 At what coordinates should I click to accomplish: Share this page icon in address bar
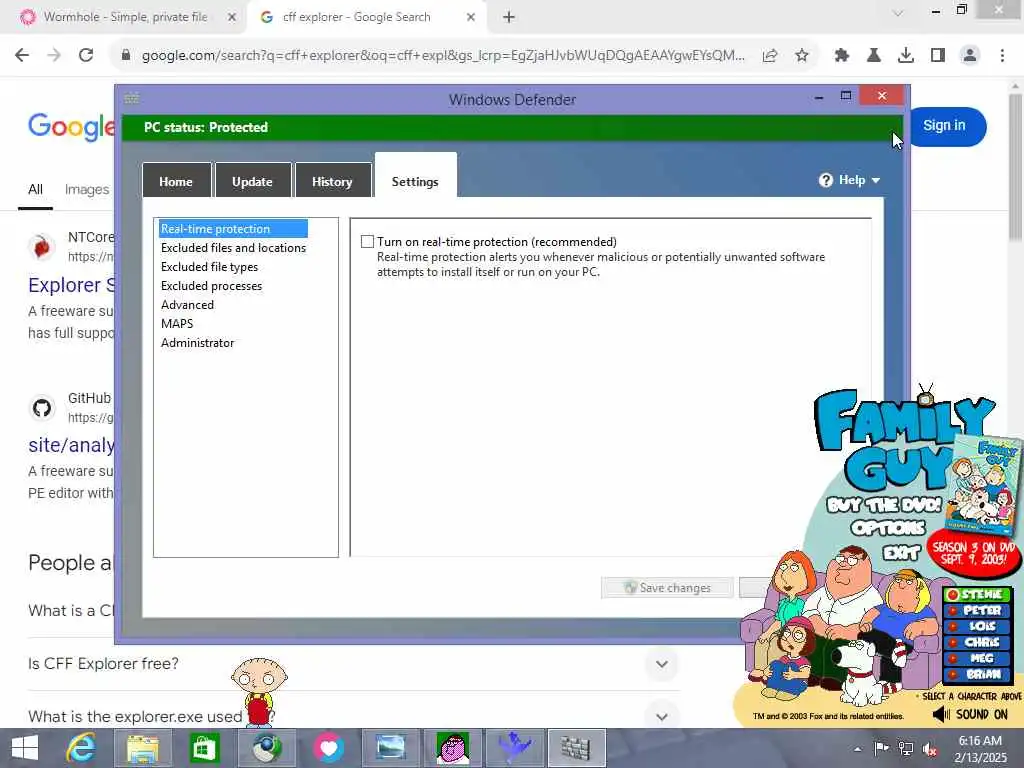coord(770,56)
